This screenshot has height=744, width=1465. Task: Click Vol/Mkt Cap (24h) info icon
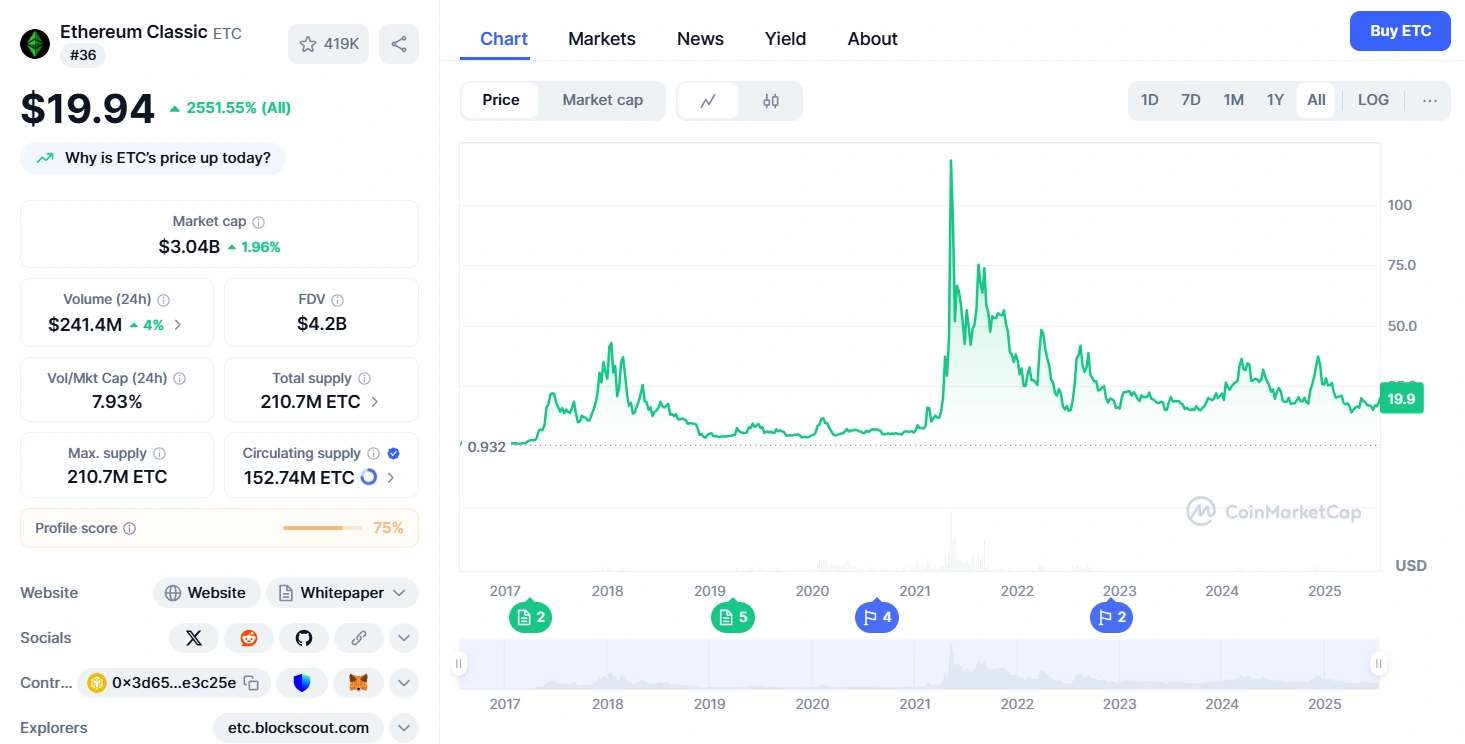[x=180, y=379]
